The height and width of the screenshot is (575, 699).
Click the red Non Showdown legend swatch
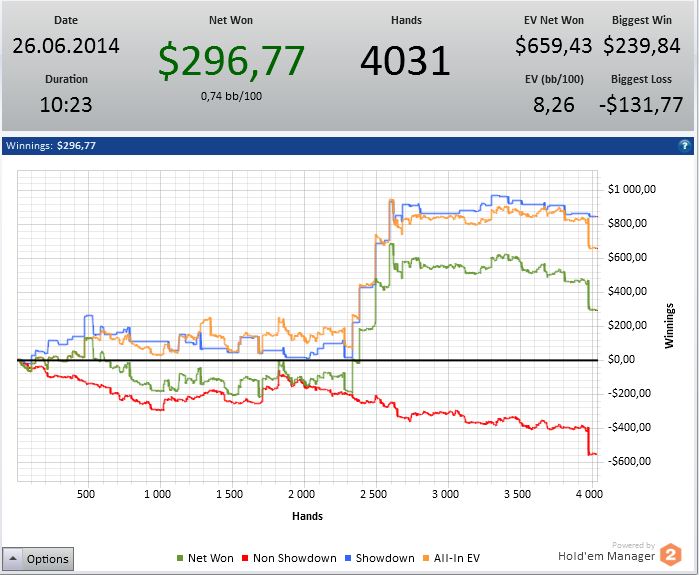[245, 558]
